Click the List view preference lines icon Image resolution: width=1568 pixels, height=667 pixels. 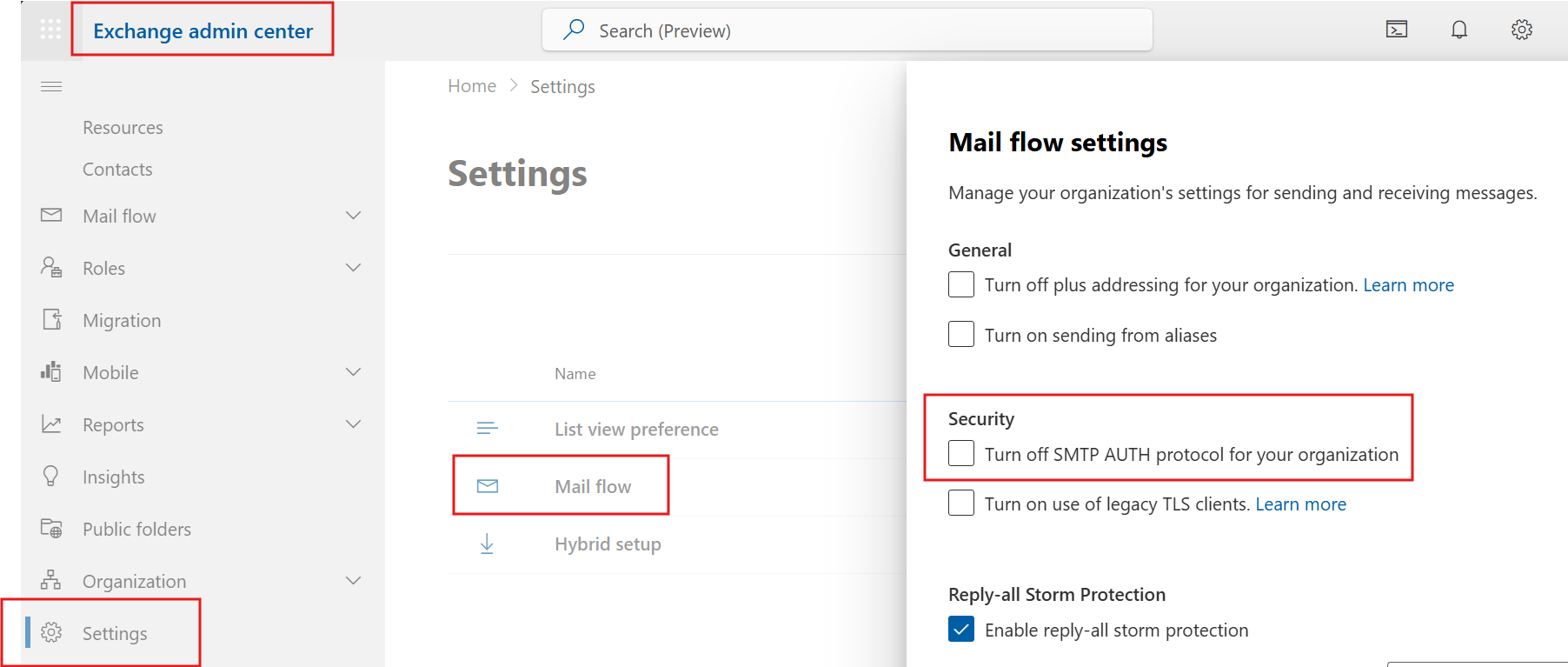pos(488,428)
